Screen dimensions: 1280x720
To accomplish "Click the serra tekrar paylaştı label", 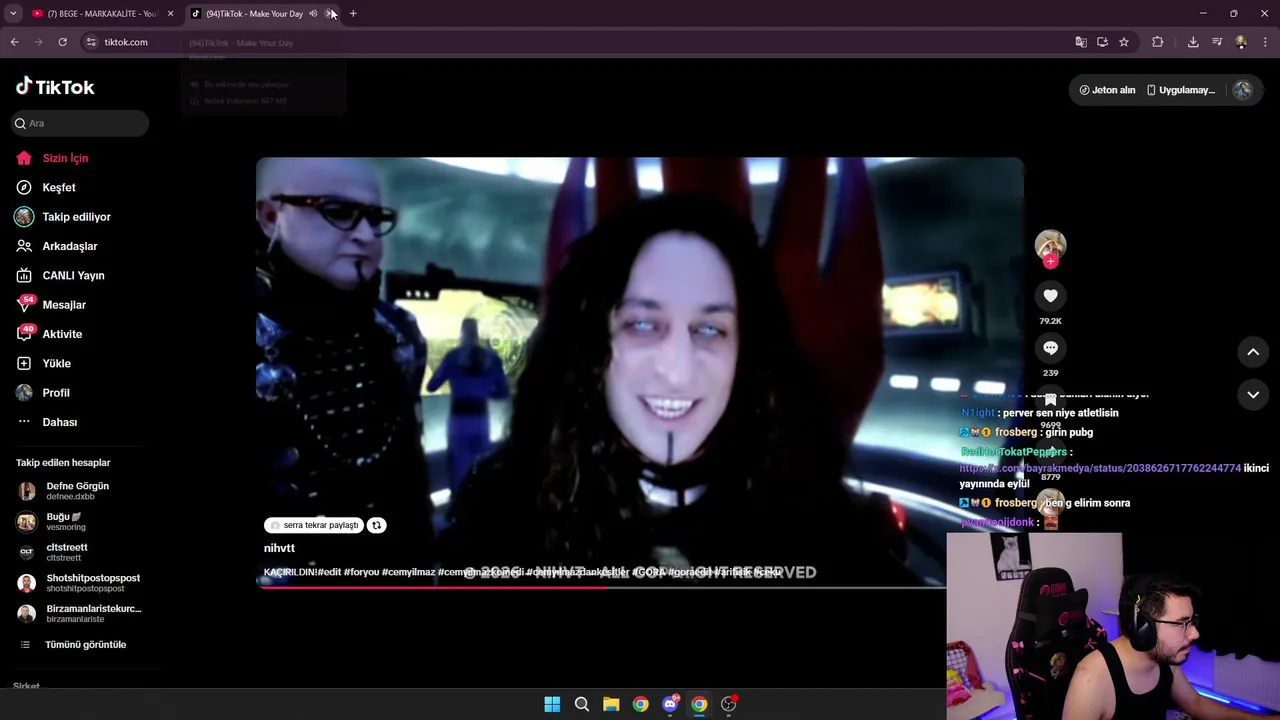I will tap(314, 525).
